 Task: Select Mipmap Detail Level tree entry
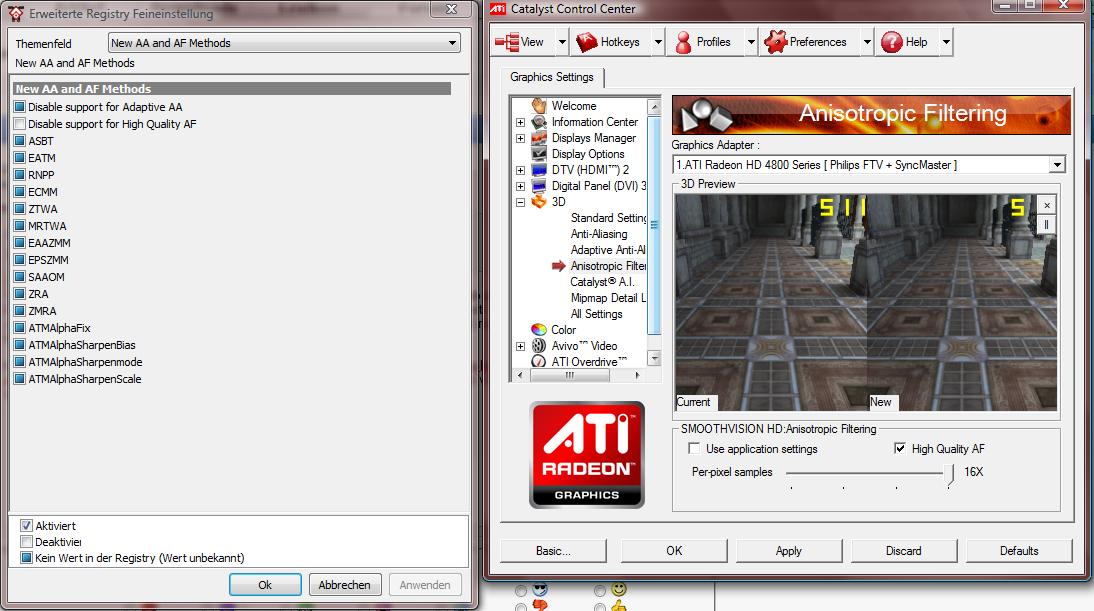point(608,298)
